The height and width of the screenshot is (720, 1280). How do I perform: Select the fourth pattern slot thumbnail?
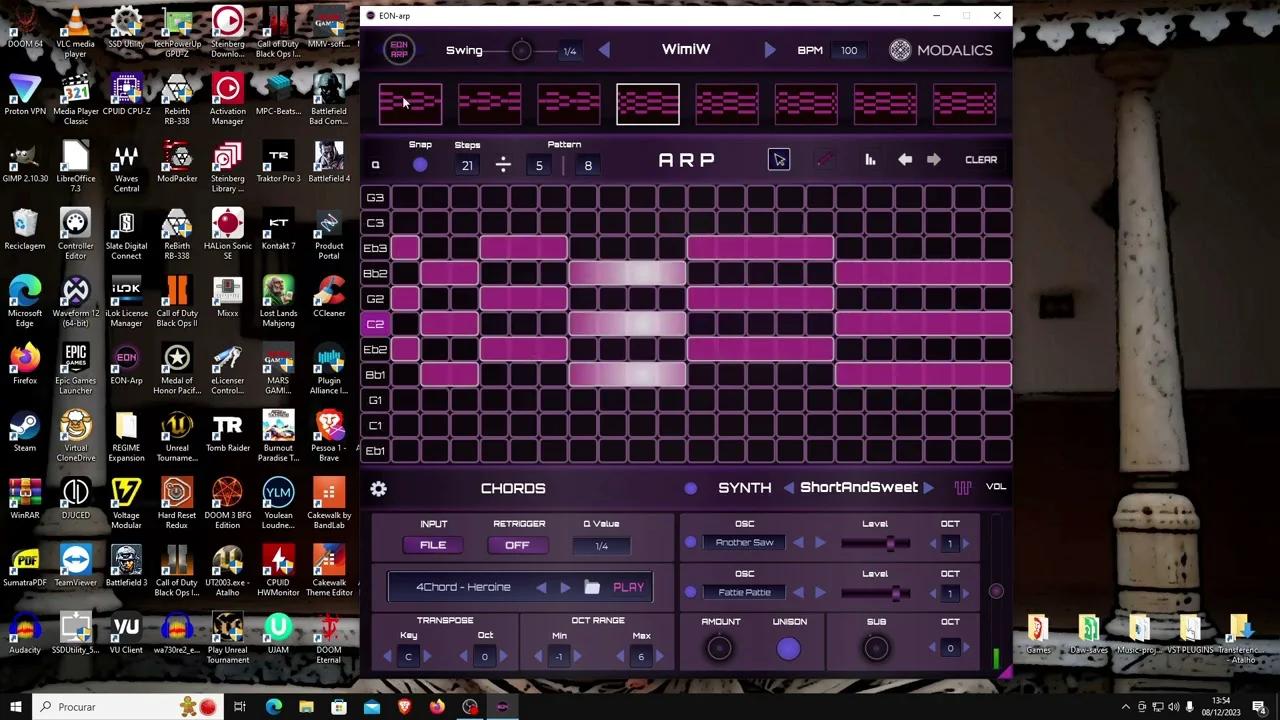click(x=647, y=103)
